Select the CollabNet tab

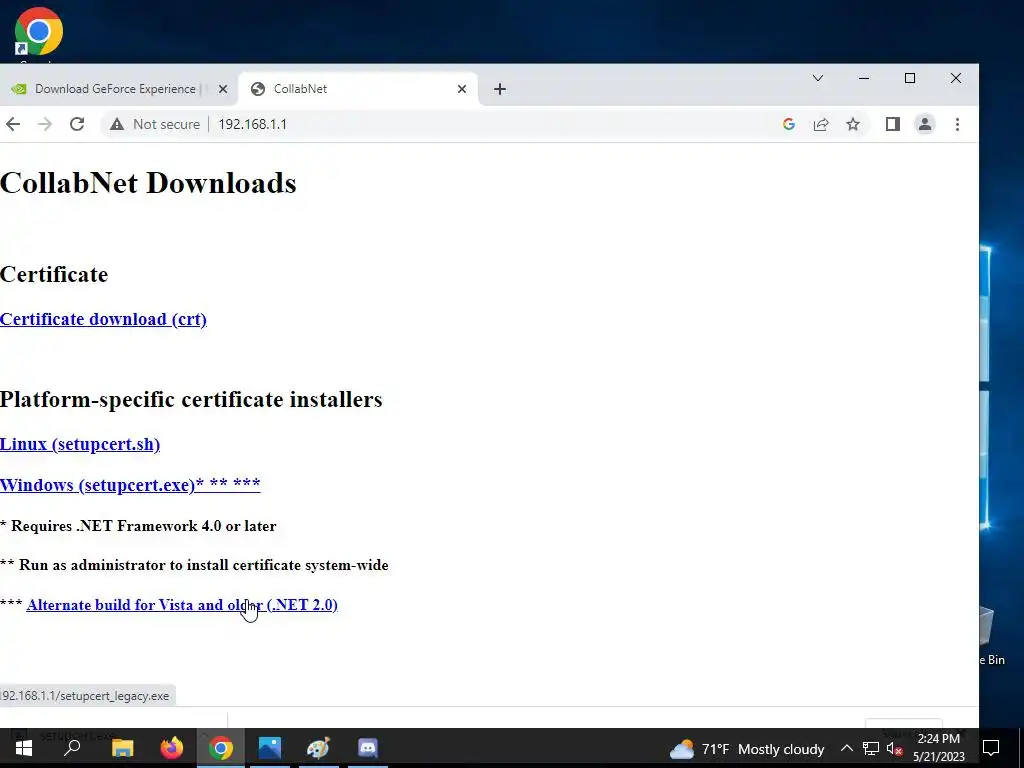(358, 89)
